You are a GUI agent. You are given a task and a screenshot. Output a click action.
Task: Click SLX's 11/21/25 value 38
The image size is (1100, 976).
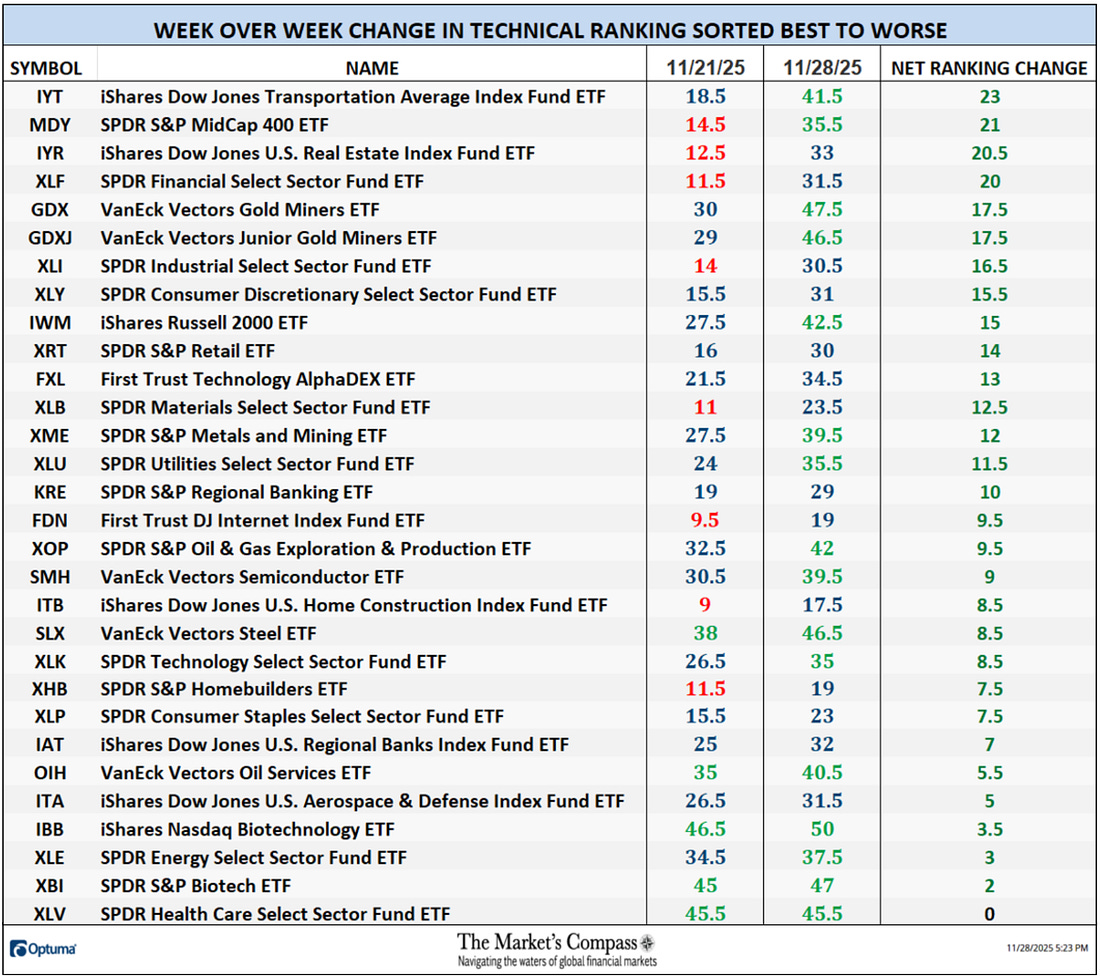705,633
